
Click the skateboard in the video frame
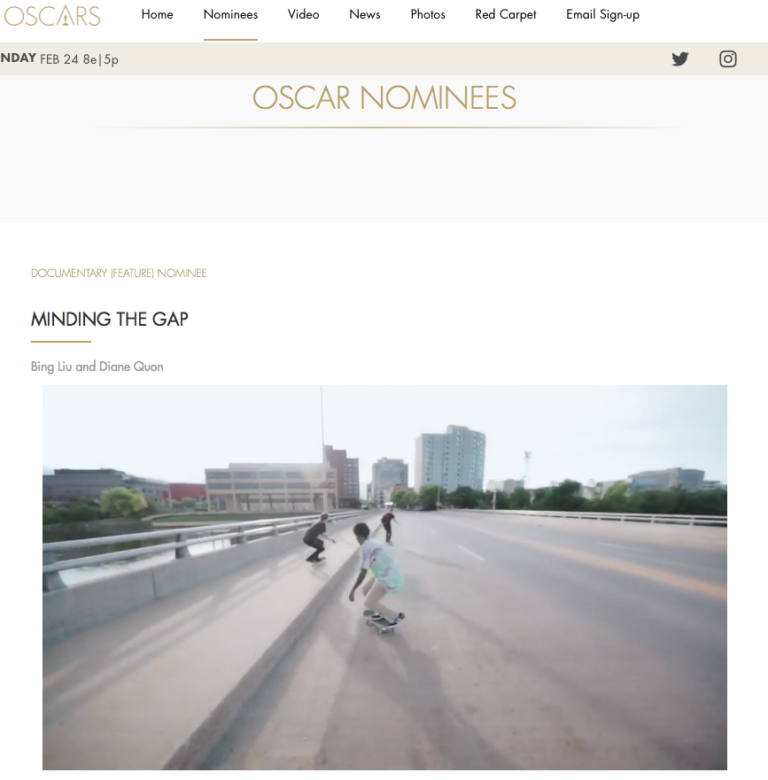coord(384,621)
